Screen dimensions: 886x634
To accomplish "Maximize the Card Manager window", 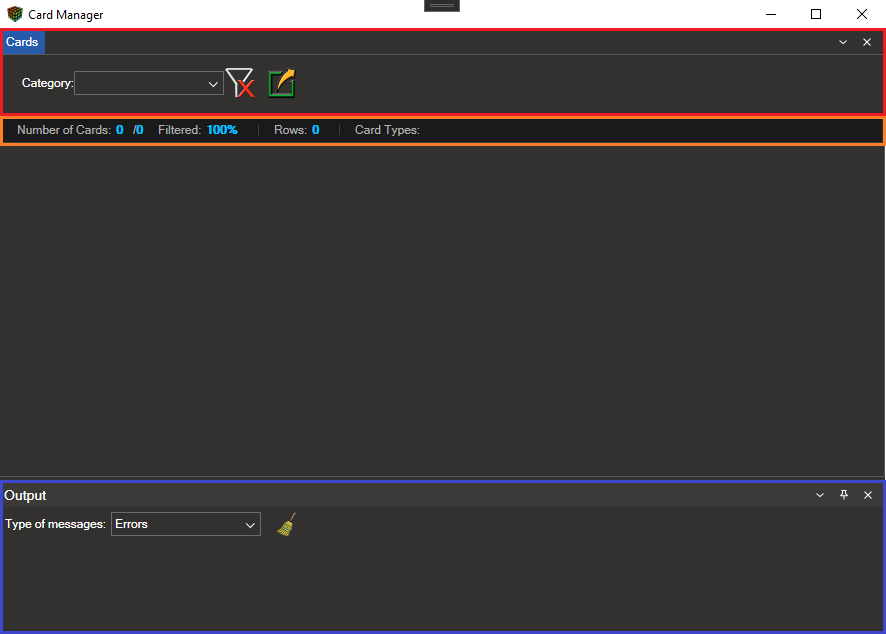I will point(816,14).
